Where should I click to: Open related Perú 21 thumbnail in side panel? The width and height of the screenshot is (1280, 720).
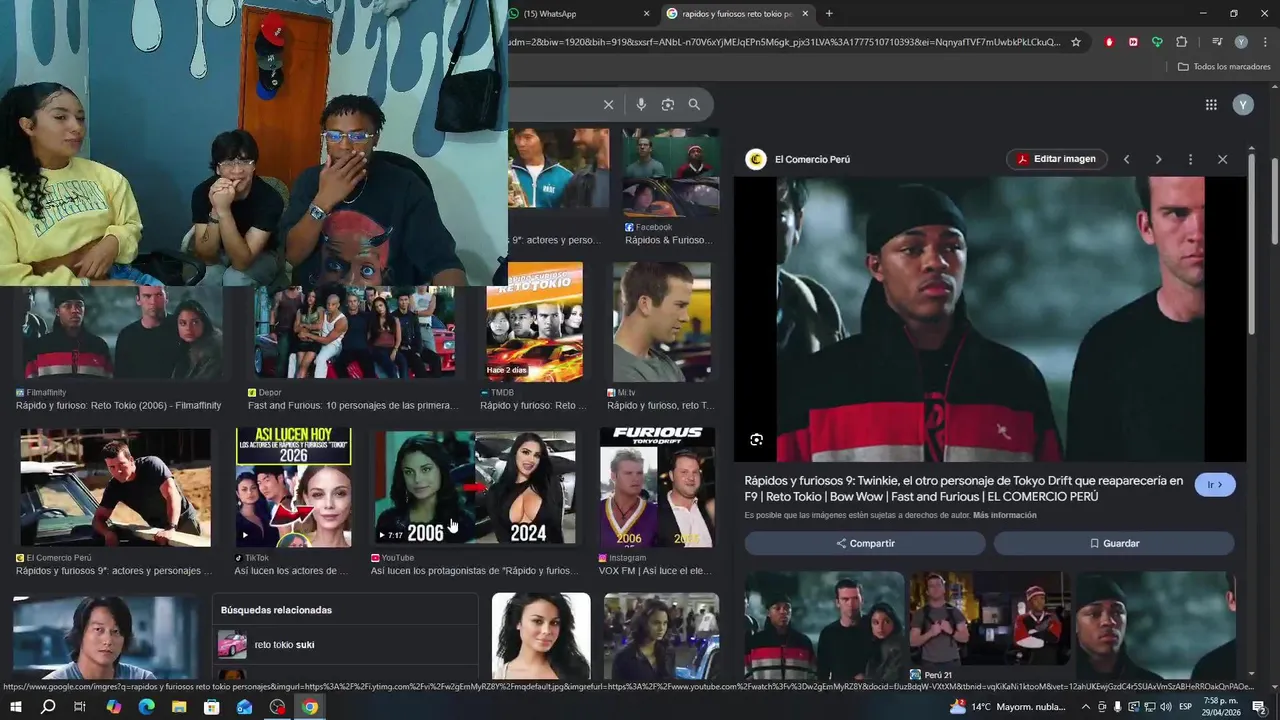coord(989,620)
